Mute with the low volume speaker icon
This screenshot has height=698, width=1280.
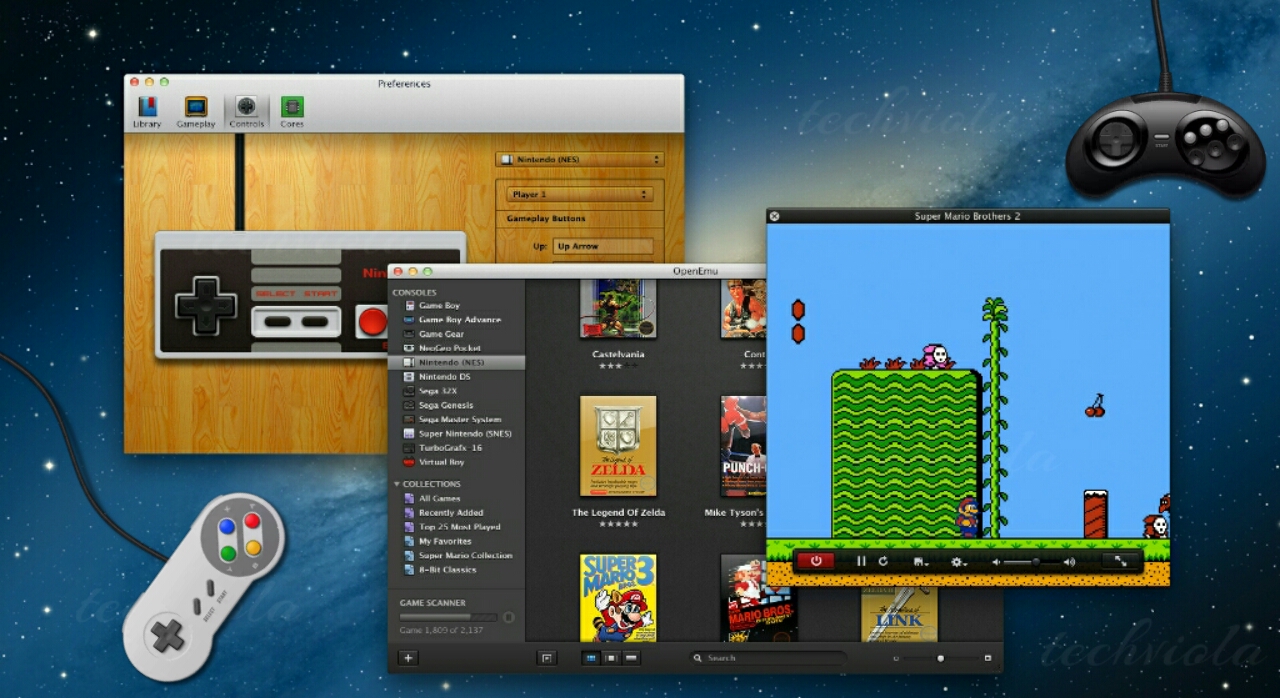click(x=996, y=562)
